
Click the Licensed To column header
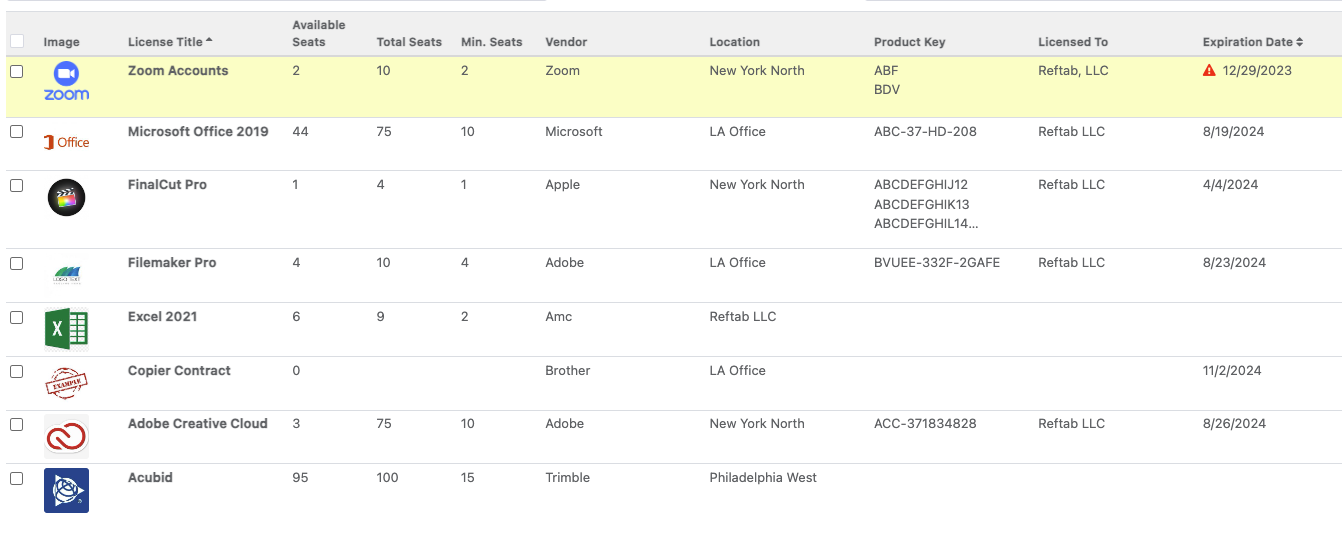coord(1073,42)
